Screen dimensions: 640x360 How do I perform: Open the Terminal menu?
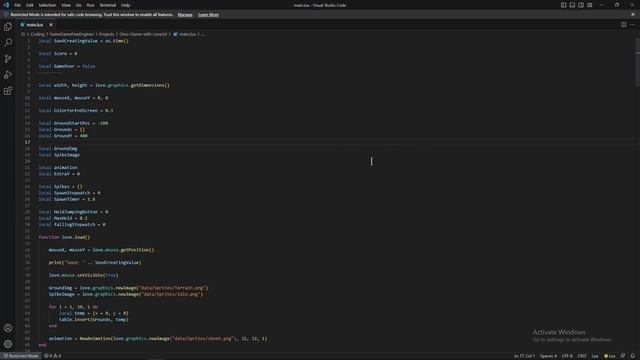coord(107,5)
